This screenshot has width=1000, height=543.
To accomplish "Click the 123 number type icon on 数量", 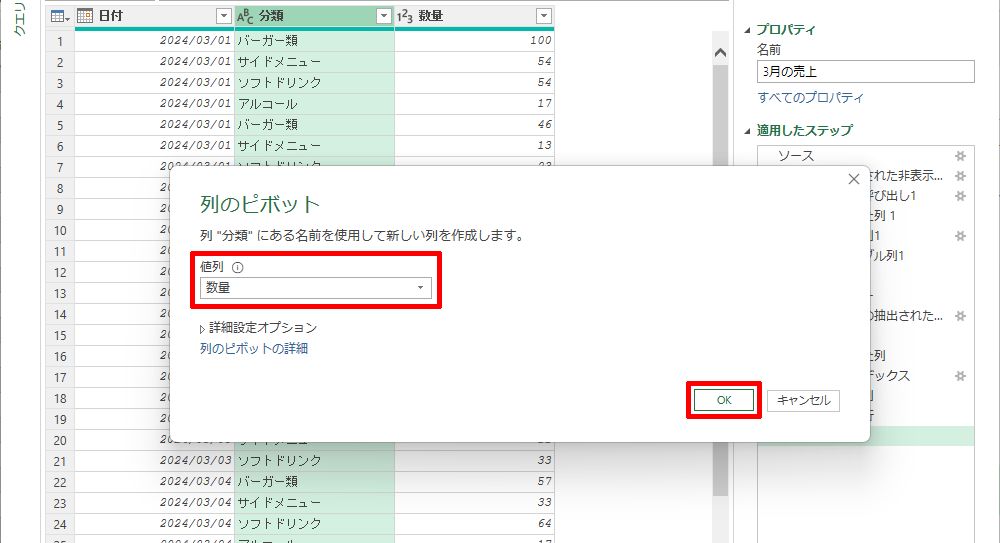I will 405,17.
